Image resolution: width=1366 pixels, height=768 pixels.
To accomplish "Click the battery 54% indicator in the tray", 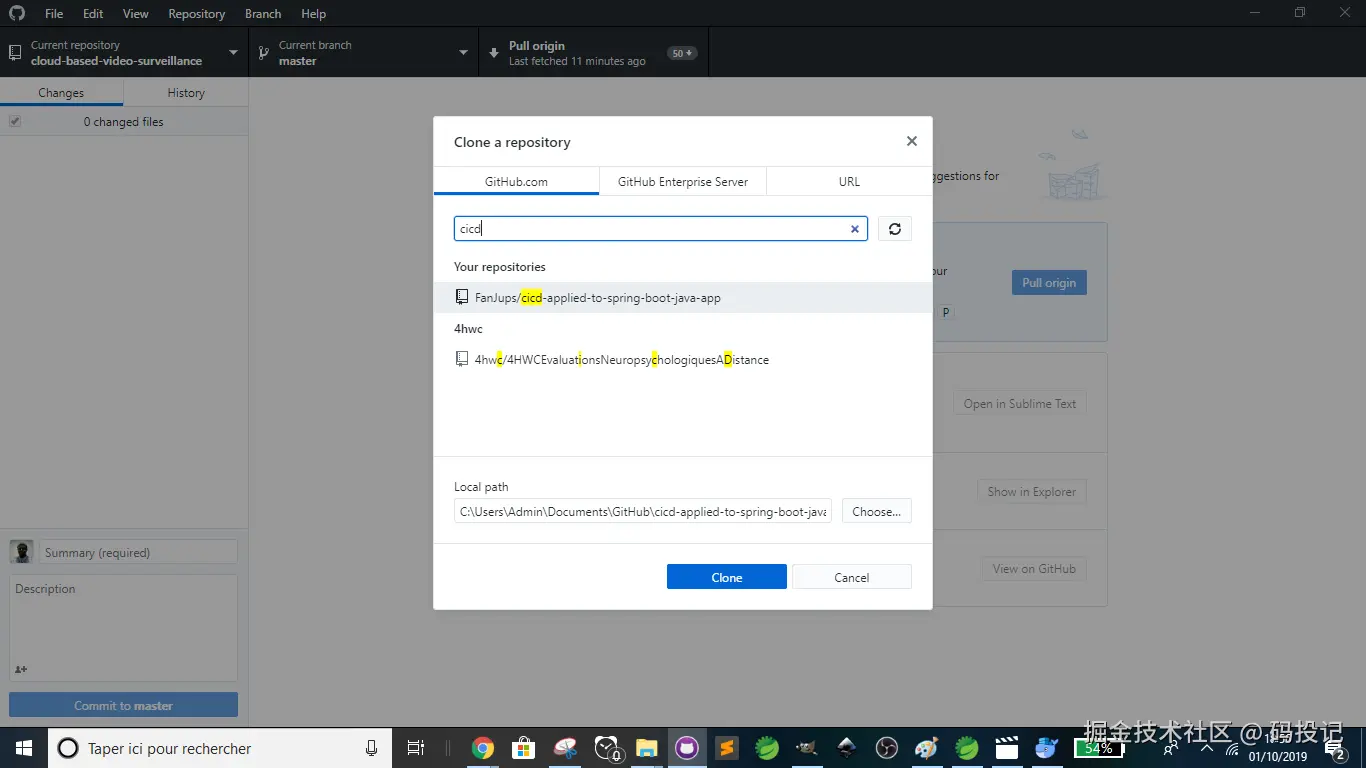I will pos(1100,748).
